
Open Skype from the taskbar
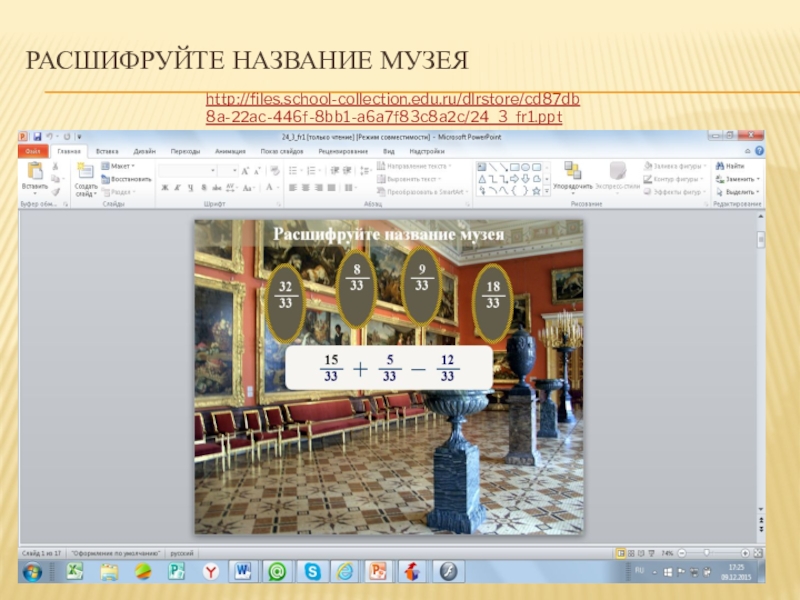tap(312, 572)
